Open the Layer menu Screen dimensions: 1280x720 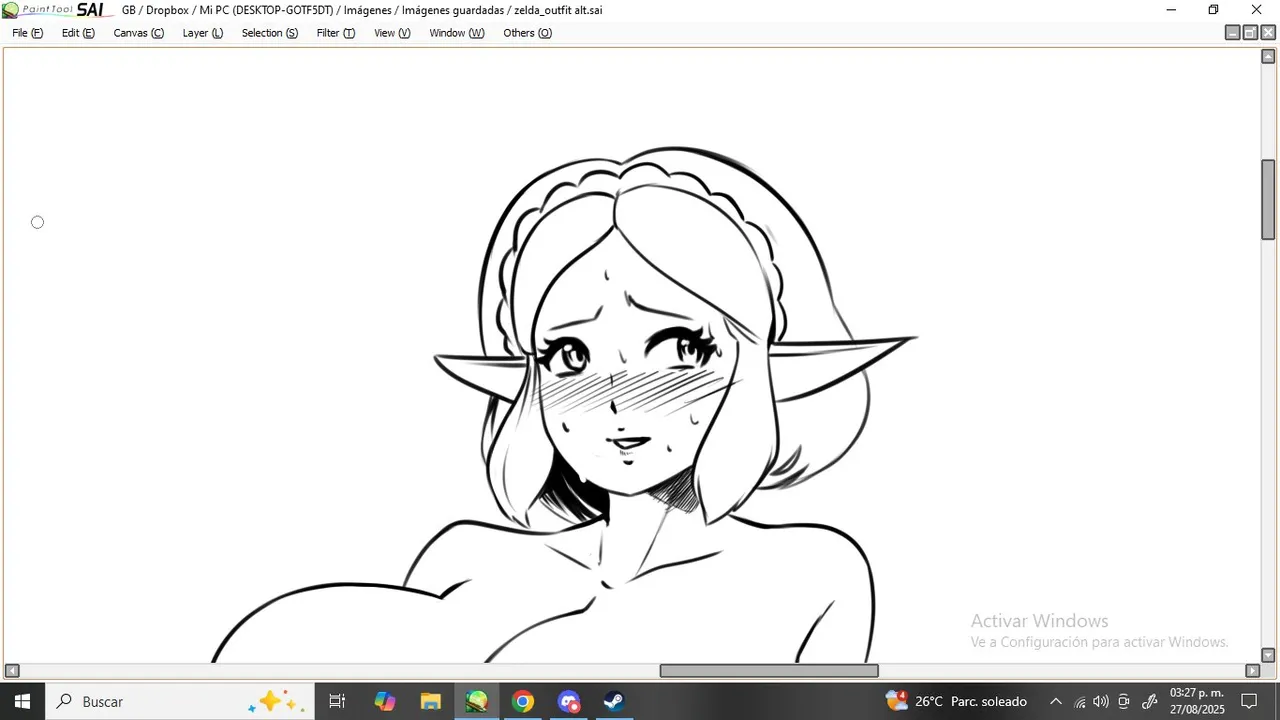(x=203, y=33)
